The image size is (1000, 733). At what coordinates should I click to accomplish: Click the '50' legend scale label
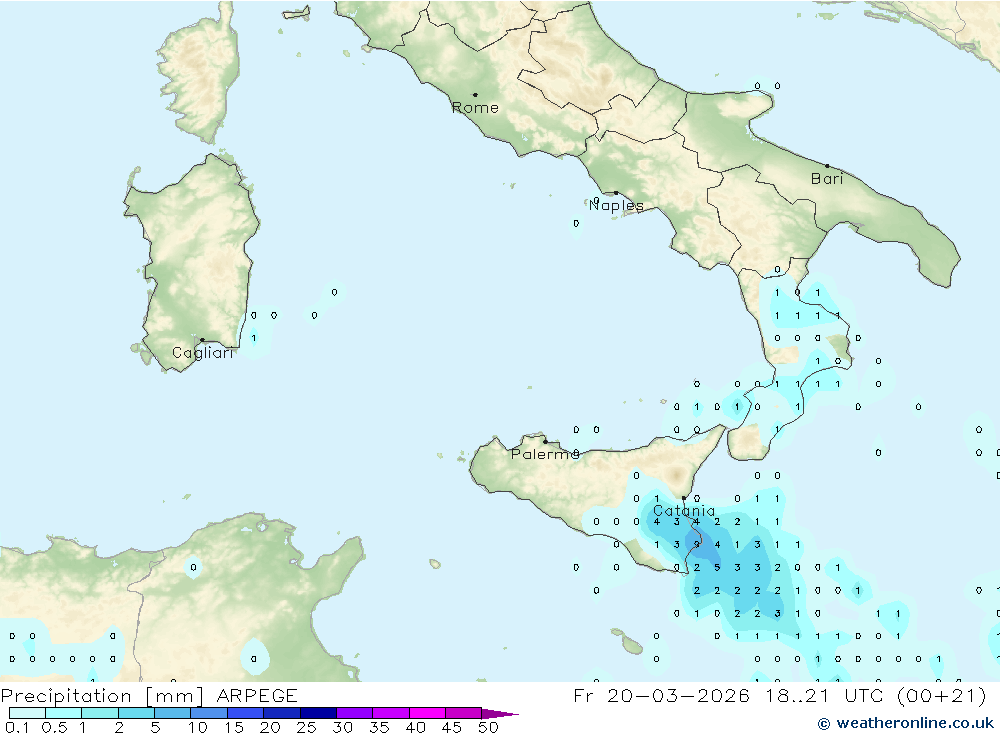pyautogui.click(x=488, y=727)
